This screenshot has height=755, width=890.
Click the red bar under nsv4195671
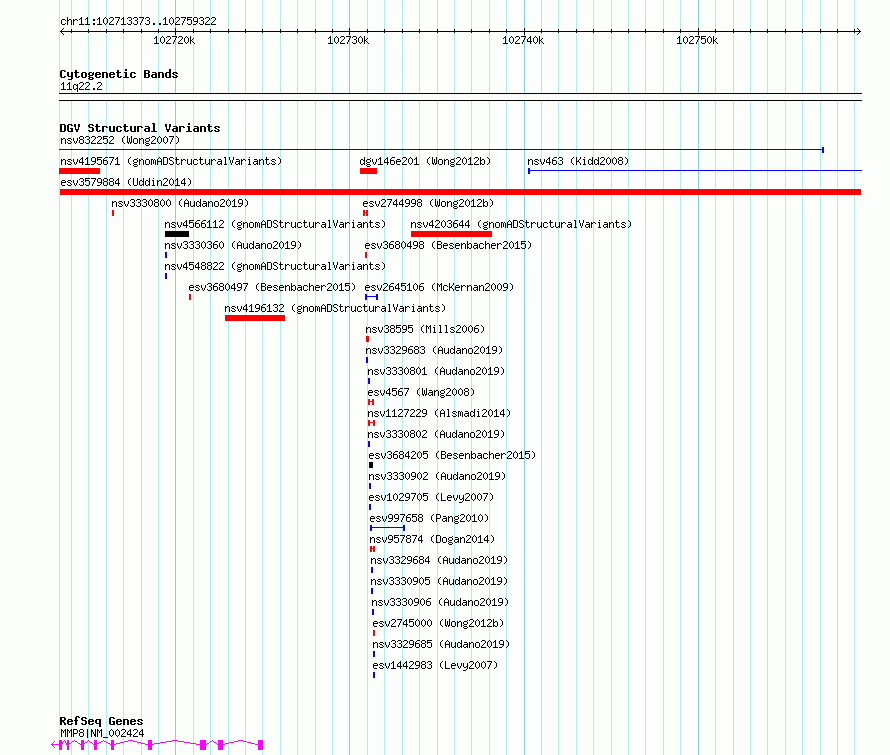click(x=79, y=171)
